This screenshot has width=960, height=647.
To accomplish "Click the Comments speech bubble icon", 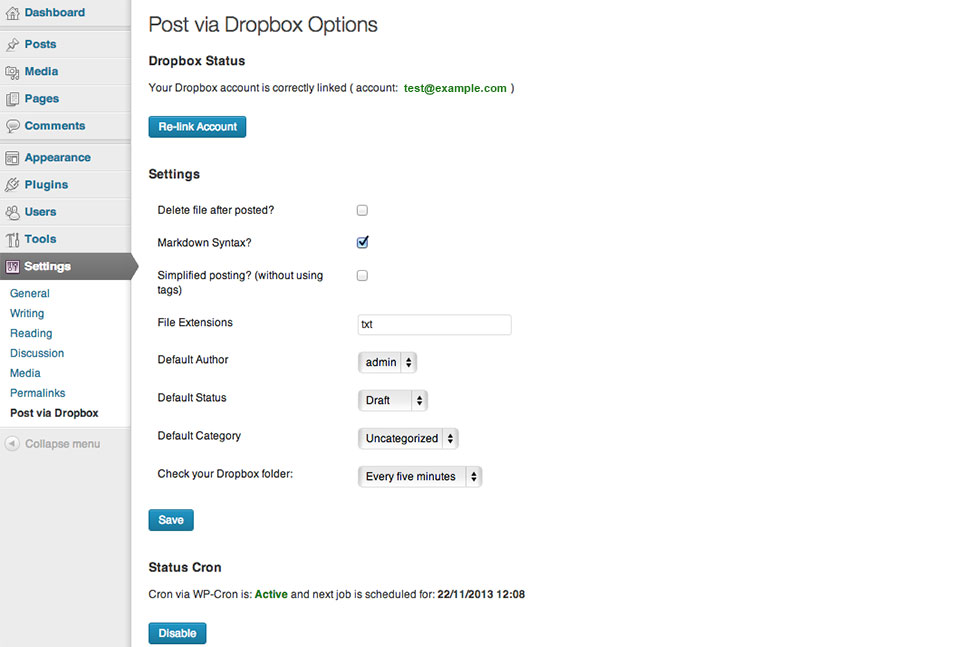I will pos(12,126).
